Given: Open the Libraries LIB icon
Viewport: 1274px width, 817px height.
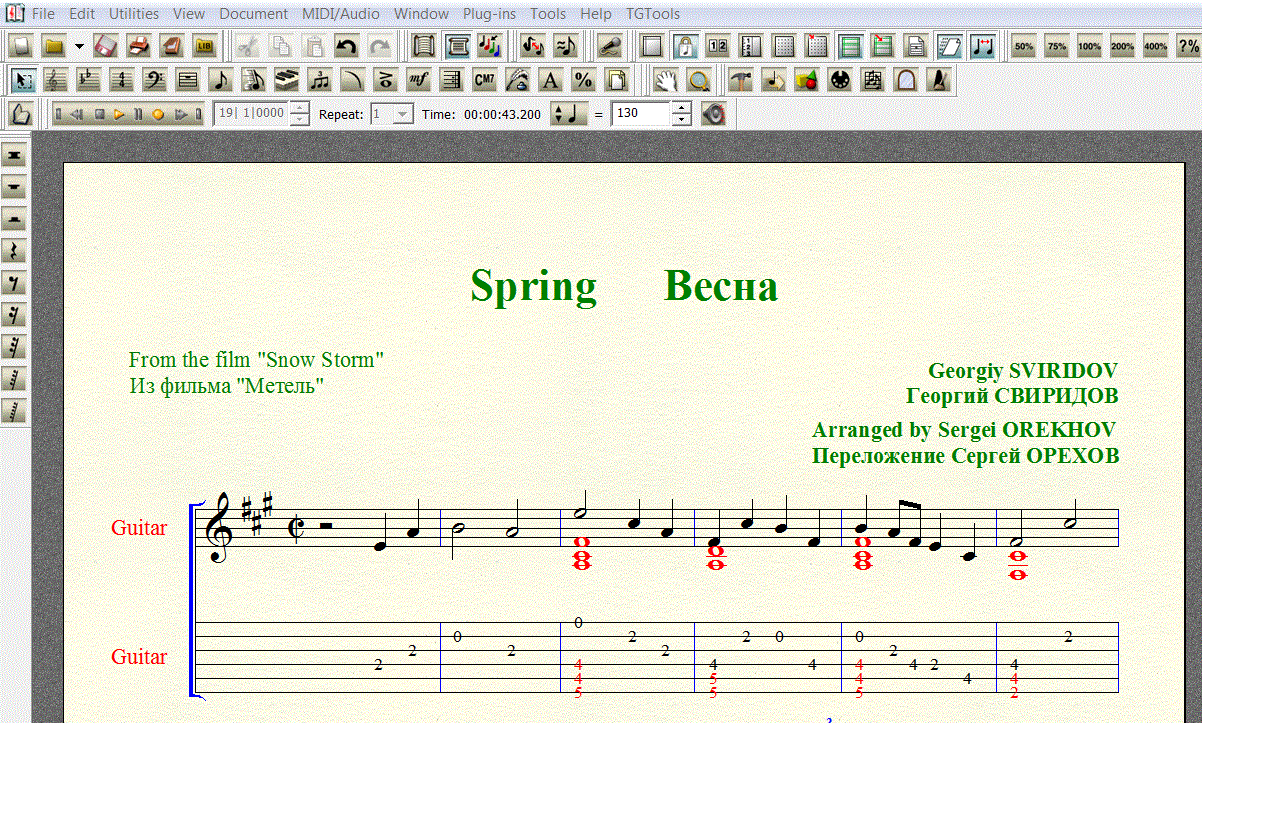Looking at the screenshot, I should click(x=205, y=45).
